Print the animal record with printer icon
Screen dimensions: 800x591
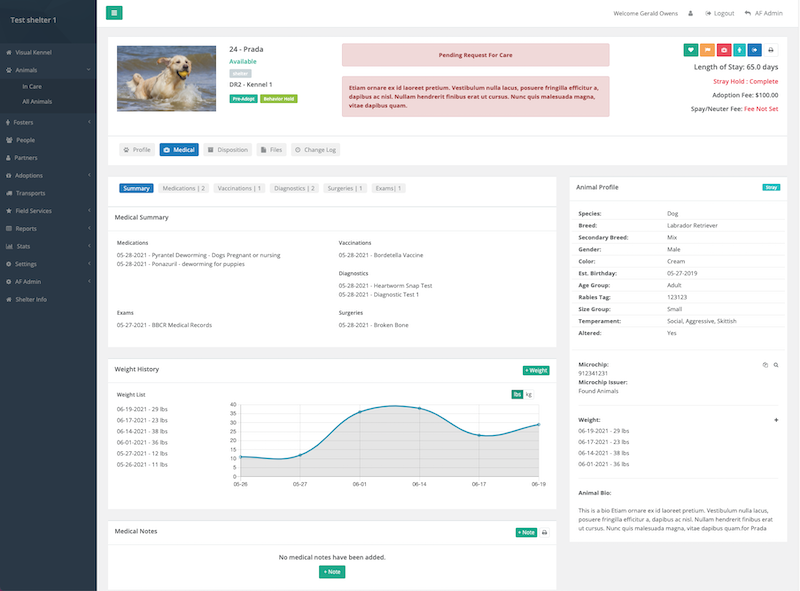coord(771,49)
